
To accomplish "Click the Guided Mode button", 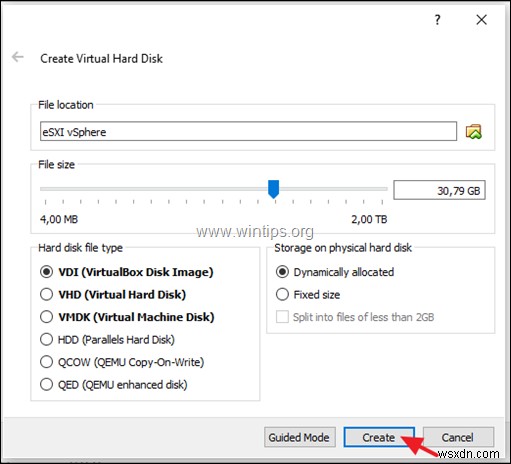I will pos(300,437).
